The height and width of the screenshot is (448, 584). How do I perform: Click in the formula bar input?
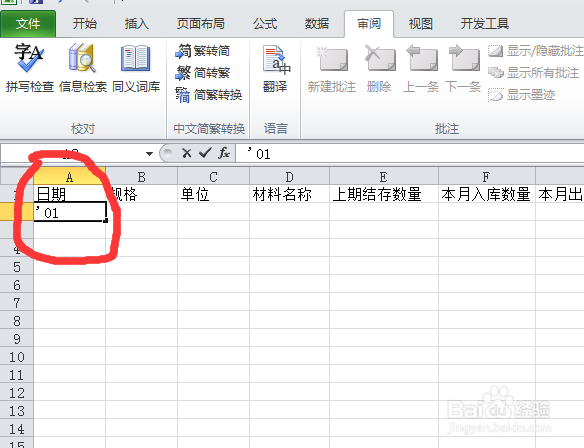point(410,153)
